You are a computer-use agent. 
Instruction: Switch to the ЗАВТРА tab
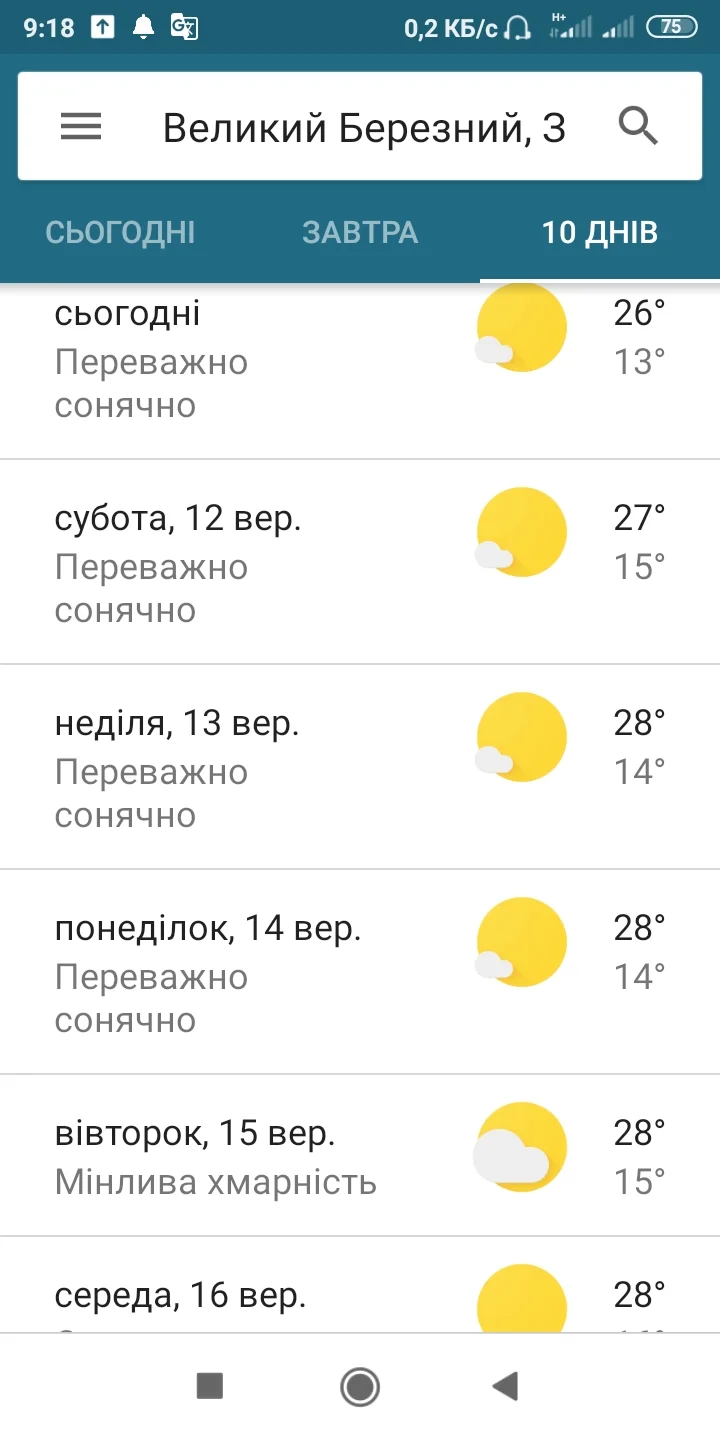click(360, 233)
